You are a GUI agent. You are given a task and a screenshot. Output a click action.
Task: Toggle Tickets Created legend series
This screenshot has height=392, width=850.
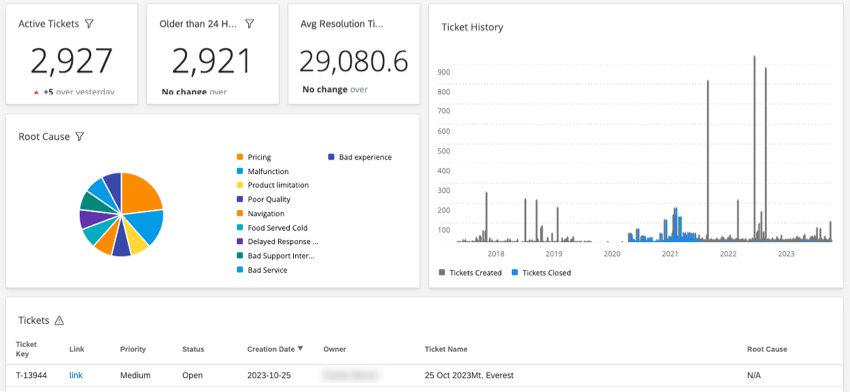coord(470,273)
